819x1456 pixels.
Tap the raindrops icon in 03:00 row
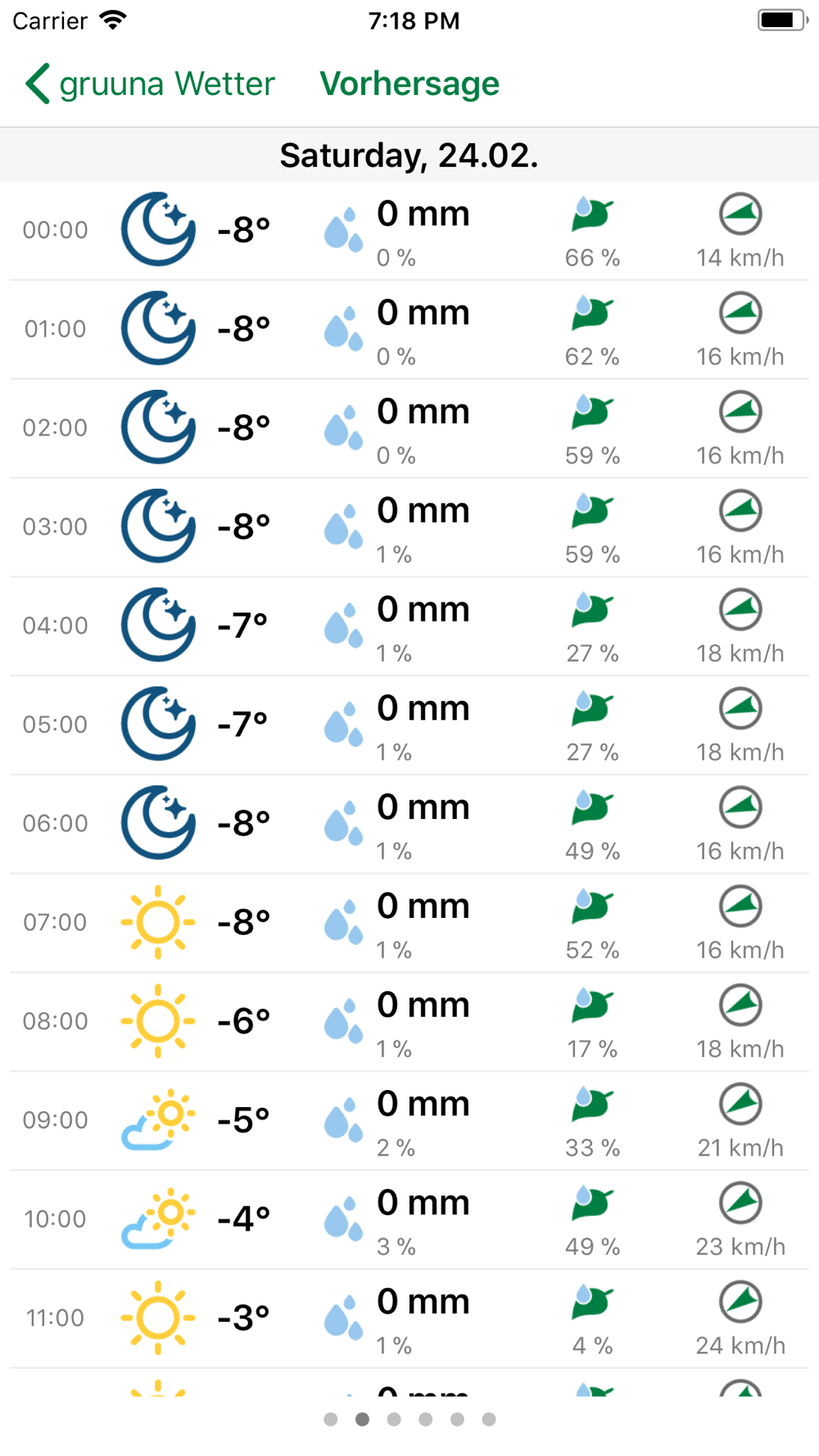[x=343, y=527]
